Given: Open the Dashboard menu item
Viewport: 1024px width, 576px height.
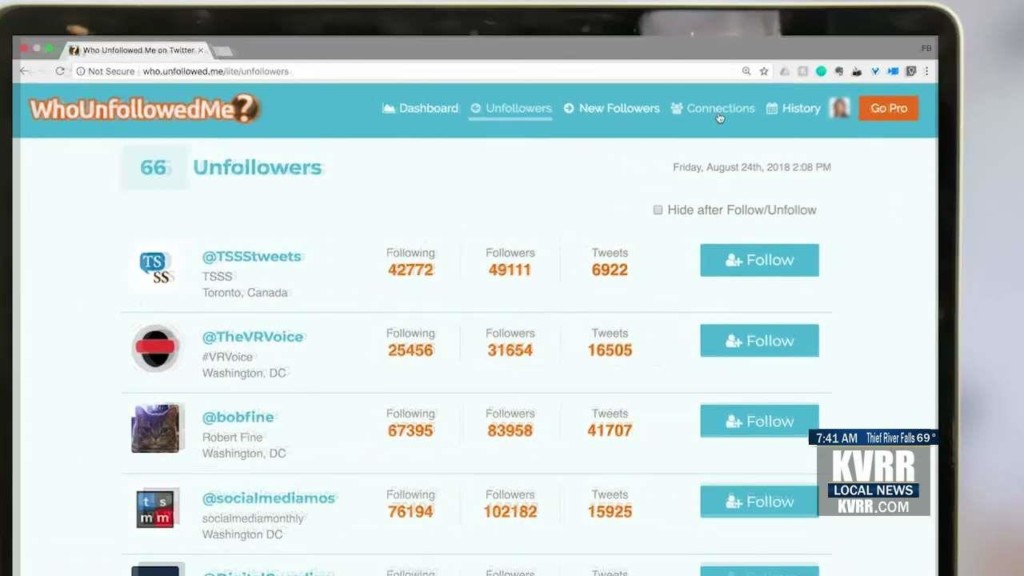Looking at the screenshot, I should (x=421, y=108).
